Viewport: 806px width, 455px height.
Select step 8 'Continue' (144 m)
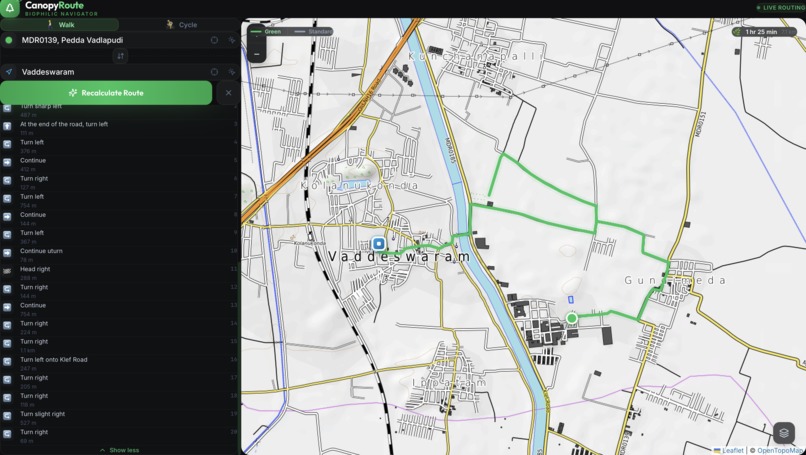[120, 219]
